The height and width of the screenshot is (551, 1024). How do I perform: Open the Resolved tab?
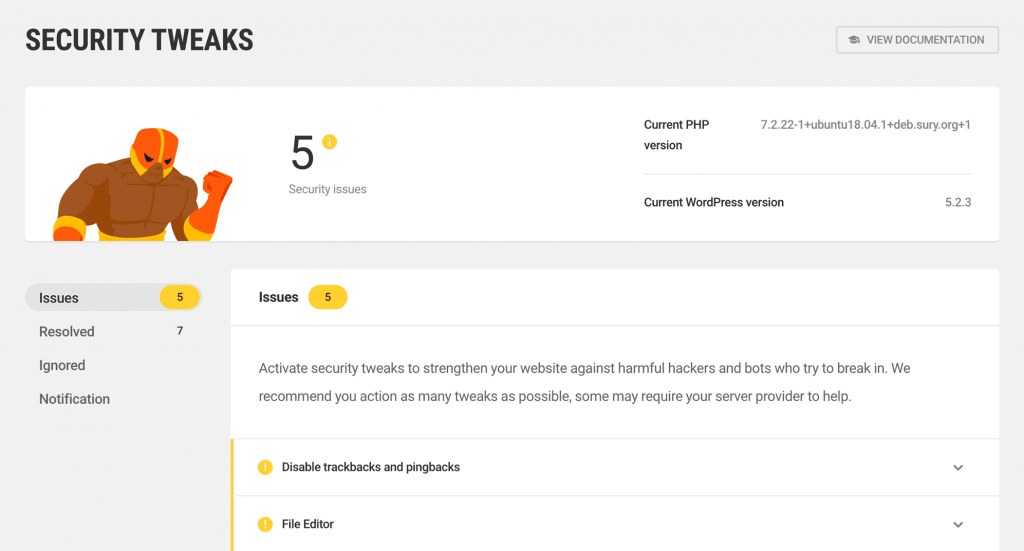click(x=67, y=332)
